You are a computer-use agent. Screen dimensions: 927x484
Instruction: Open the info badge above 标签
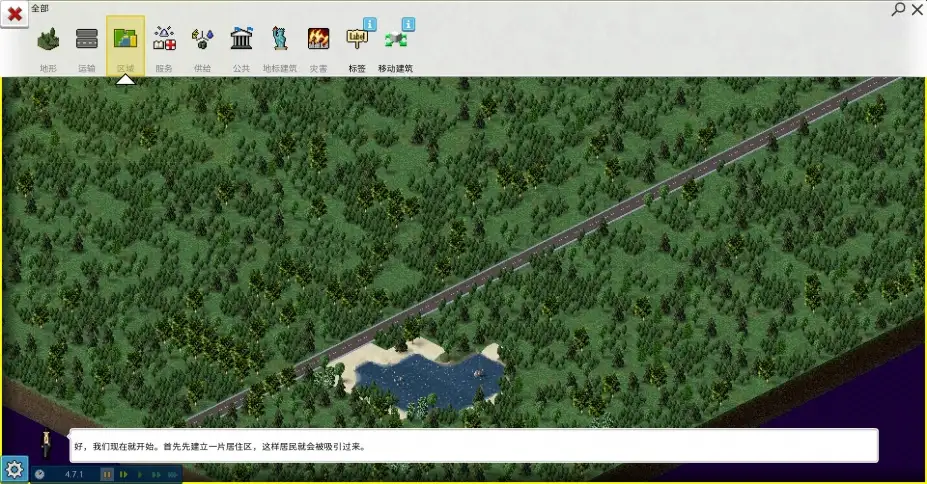click(369, 24)
